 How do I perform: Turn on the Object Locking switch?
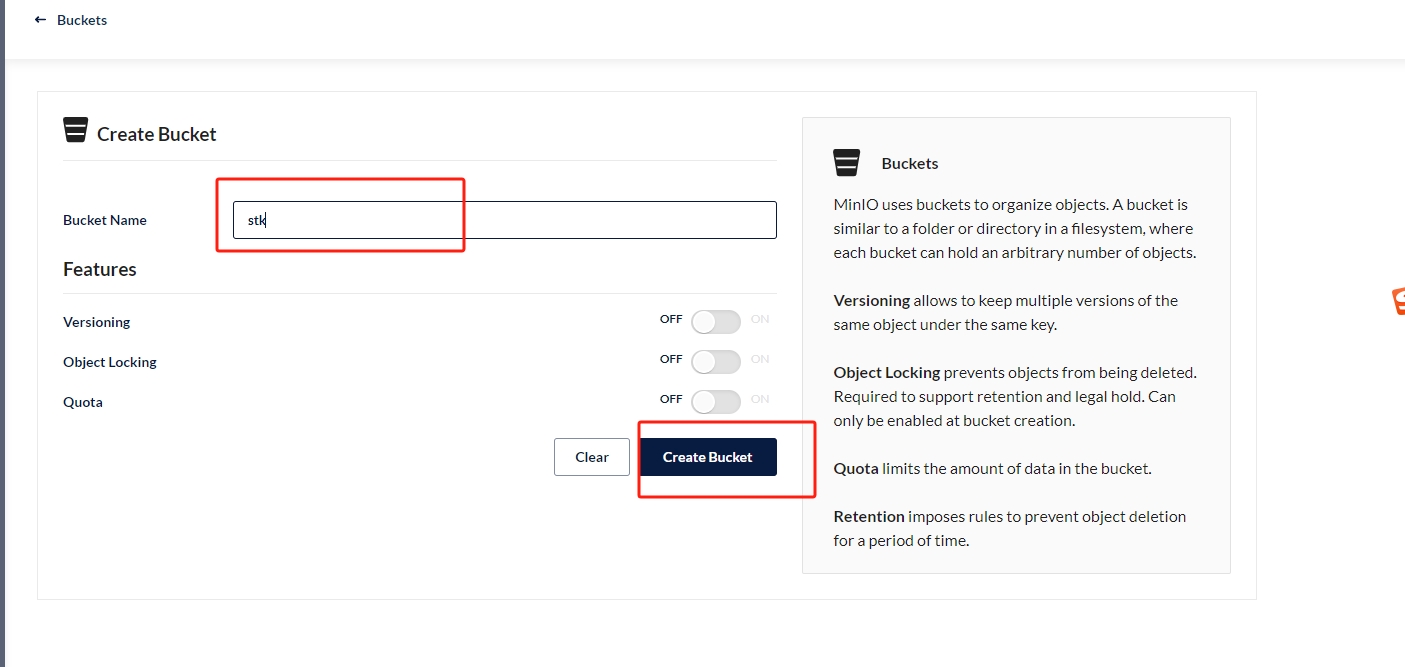716,362
